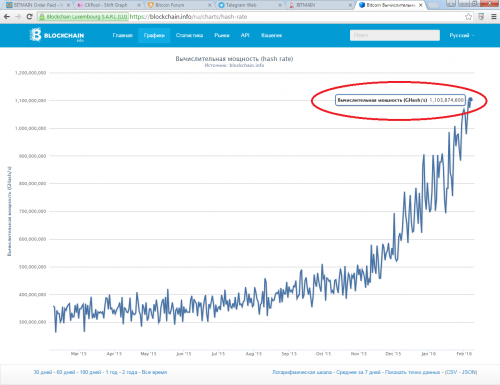Viewport: 500px width, 385px height.
Task: Click the 1,200,000,000 y-axis label
Action: tap(30, 73)
